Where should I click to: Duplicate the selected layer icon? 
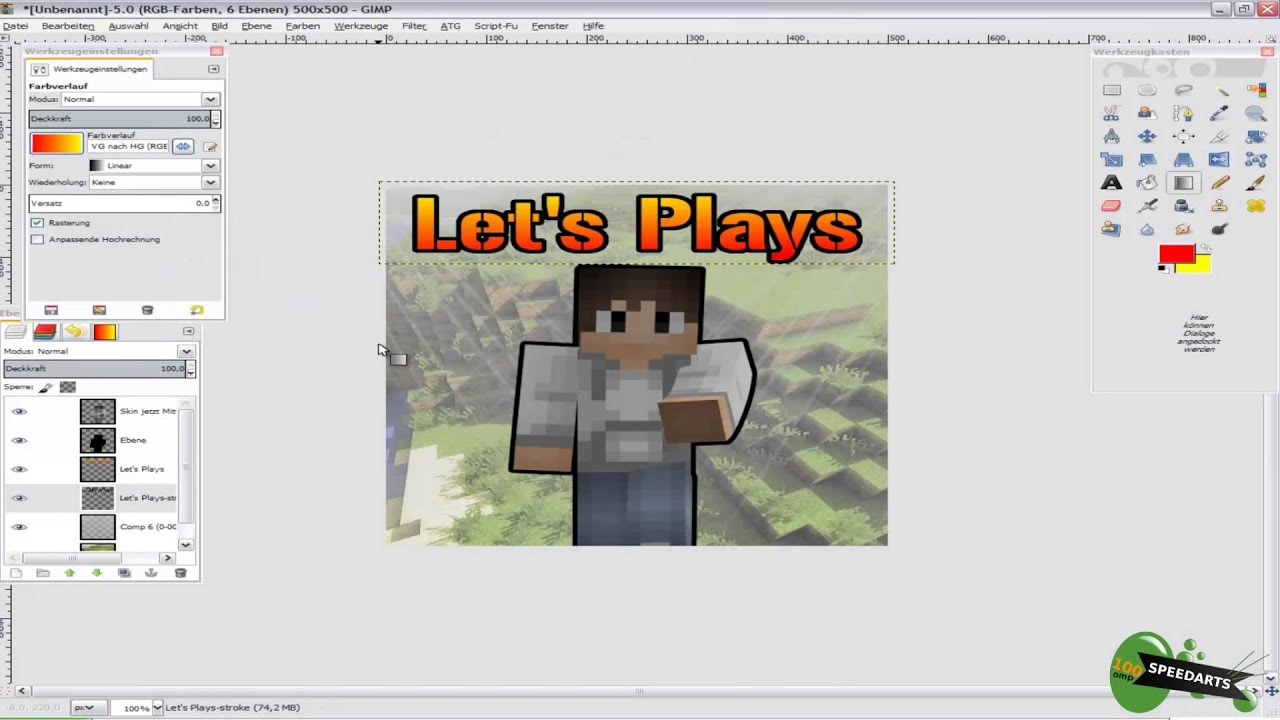point(125,573)
